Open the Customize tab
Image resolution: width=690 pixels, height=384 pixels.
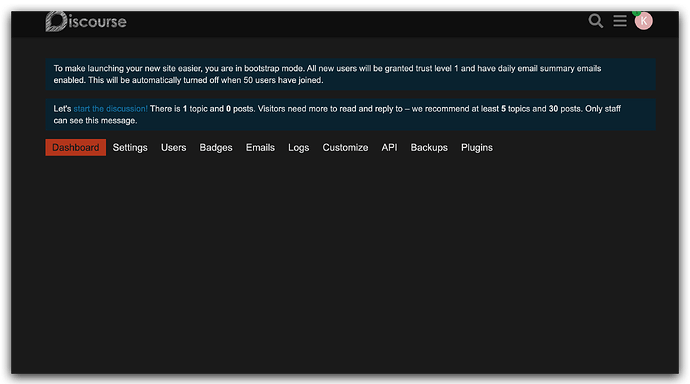click(x=345, y=147)
